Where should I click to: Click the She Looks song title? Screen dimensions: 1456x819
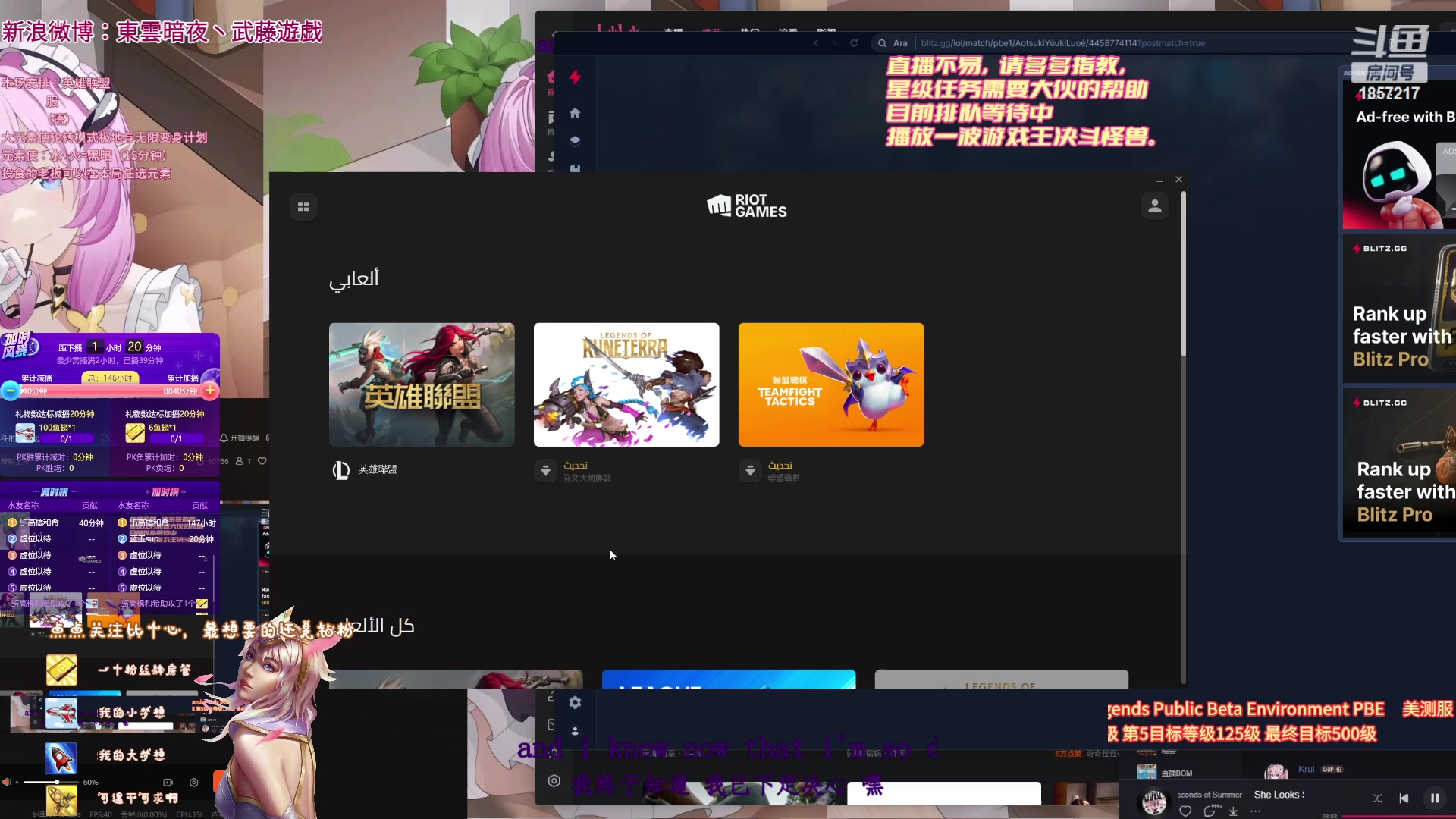(1279, 795)
